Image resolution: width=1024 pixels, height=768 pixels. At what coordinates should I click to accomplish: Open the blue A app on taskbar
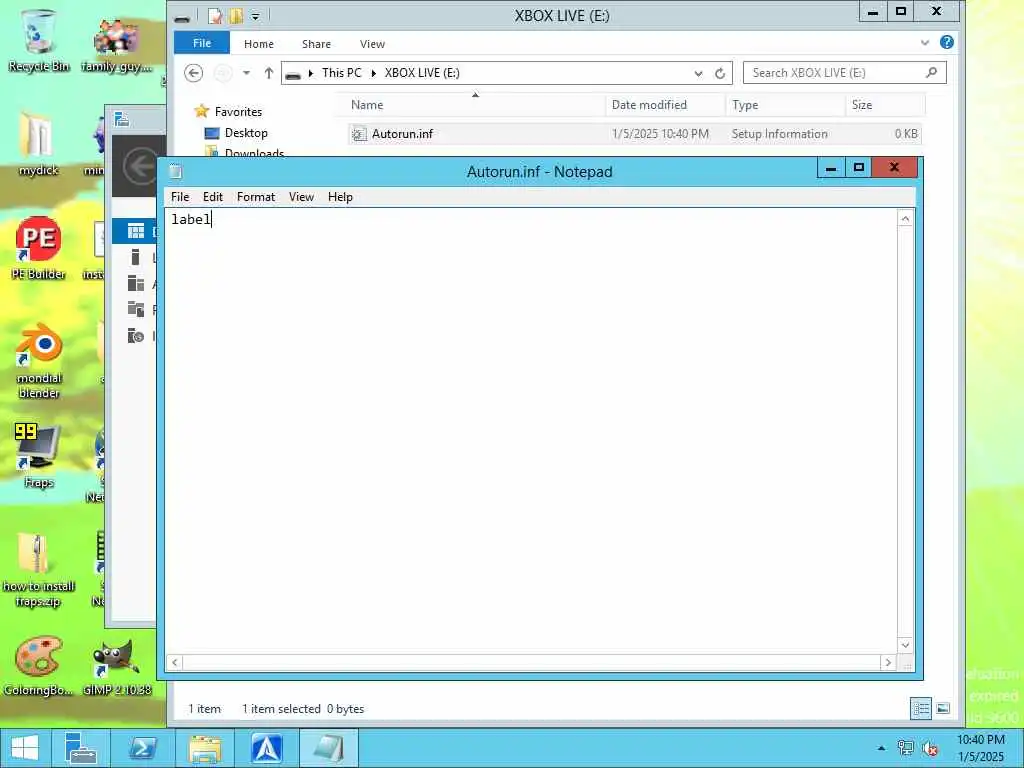pyautogui.click(x=267, y=748)
